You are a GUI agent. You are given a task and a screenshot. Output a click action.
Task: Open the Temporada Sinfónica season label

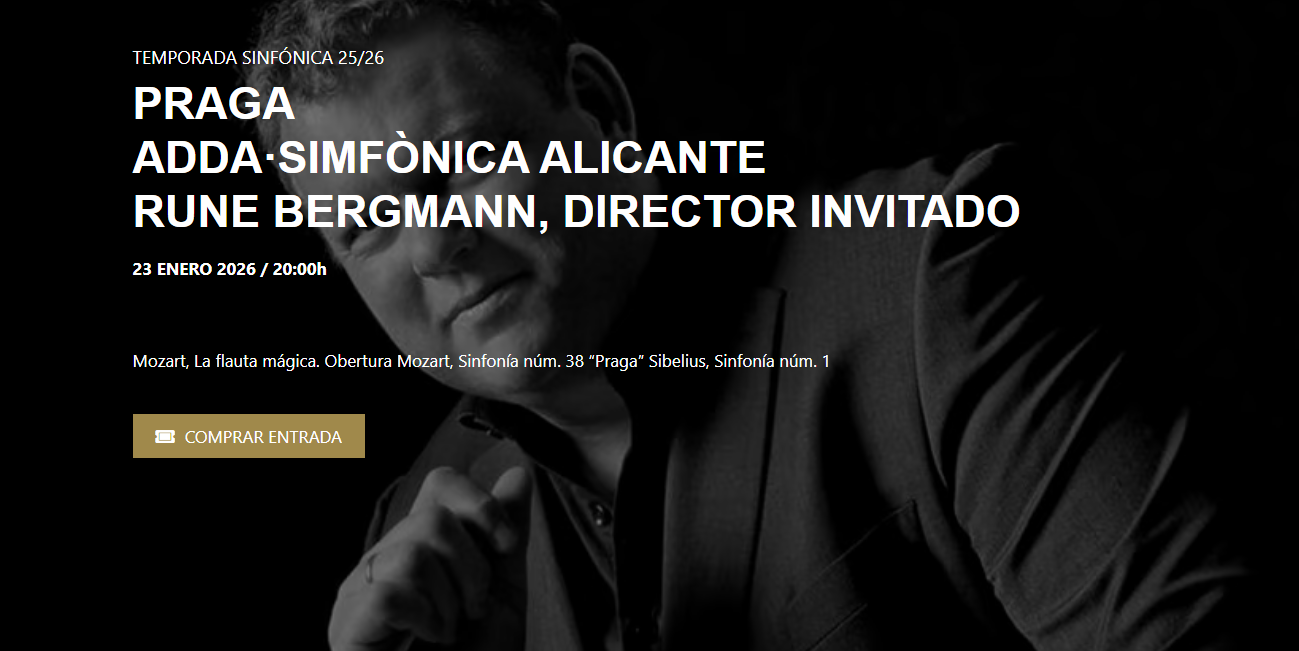point(233,58)
